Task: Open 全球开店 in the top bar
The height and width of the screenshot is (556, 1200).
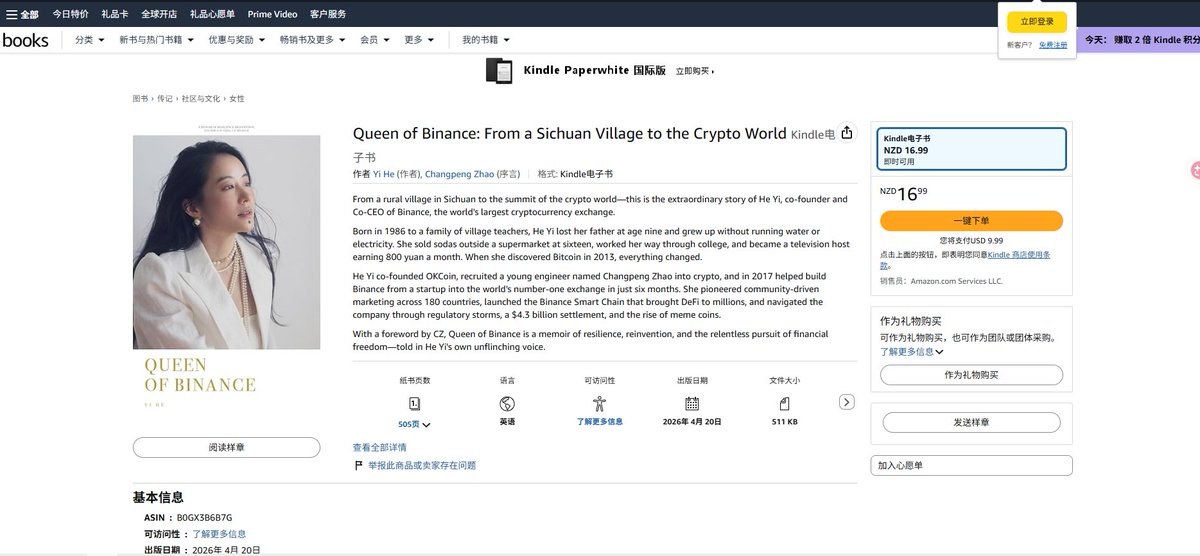Action: [159, 14]
